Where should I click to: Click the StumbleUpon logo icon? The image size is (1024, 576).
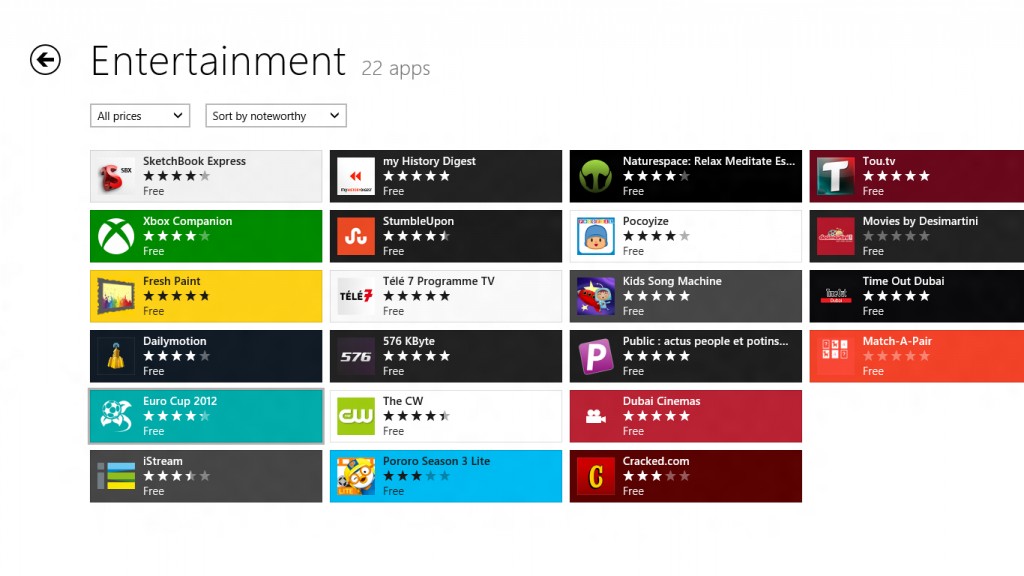tap(356, 236)
